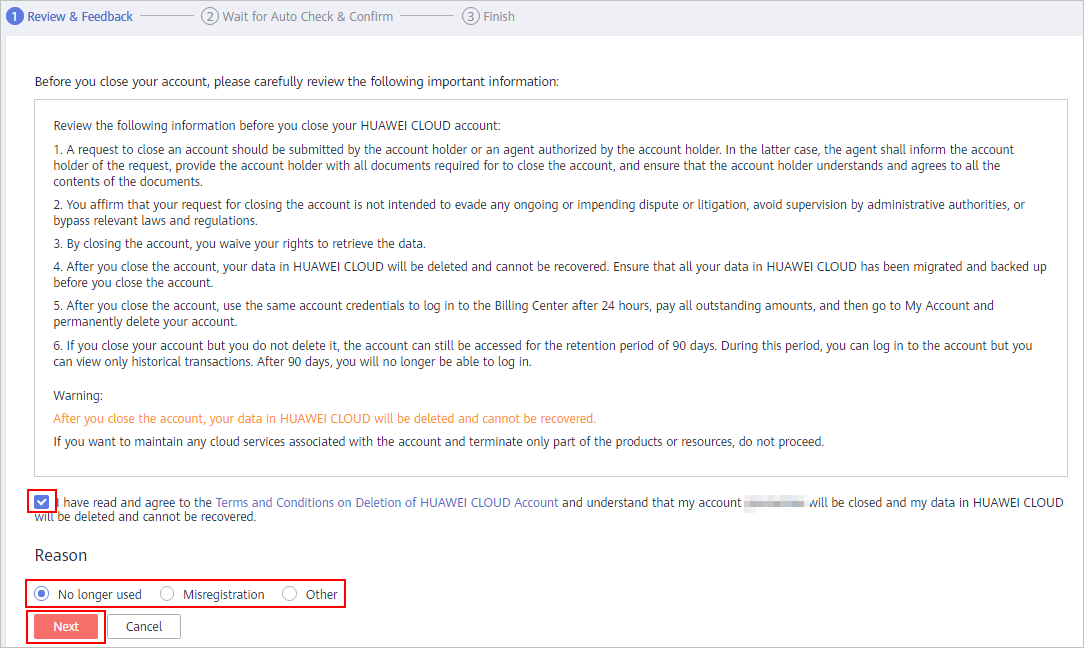Viewport: 1084px width, 648px height.
Task: Cancel the account closure request
Action: pyautogui.click(x=144, y=626)
